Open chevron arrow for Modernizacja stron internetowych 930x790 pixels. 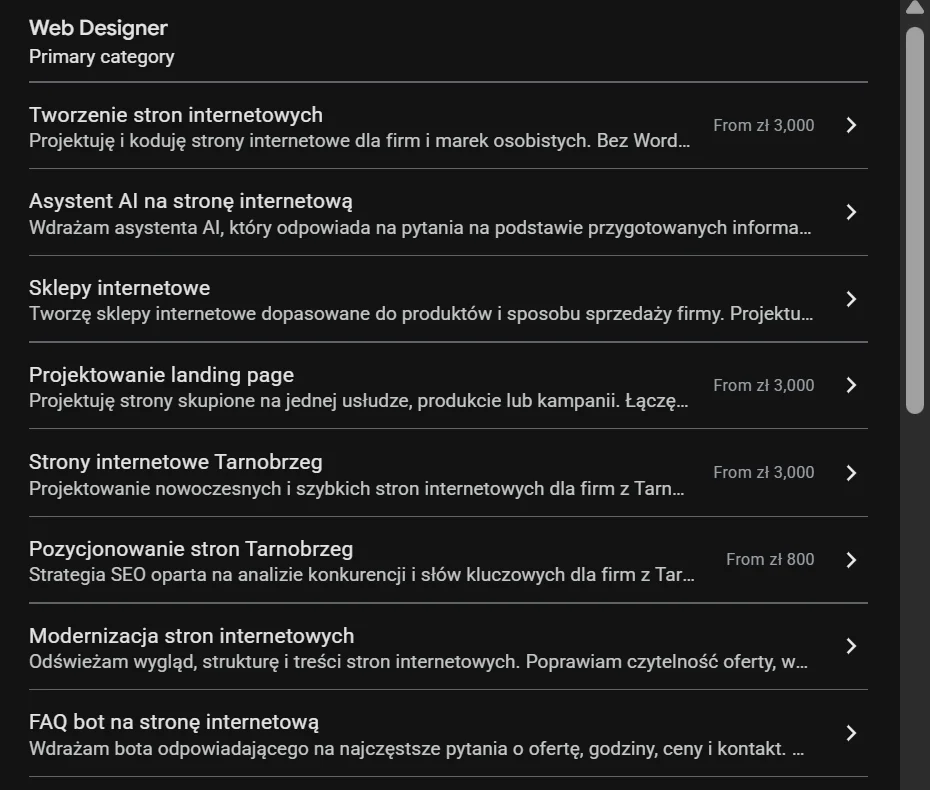click(851, 646)
